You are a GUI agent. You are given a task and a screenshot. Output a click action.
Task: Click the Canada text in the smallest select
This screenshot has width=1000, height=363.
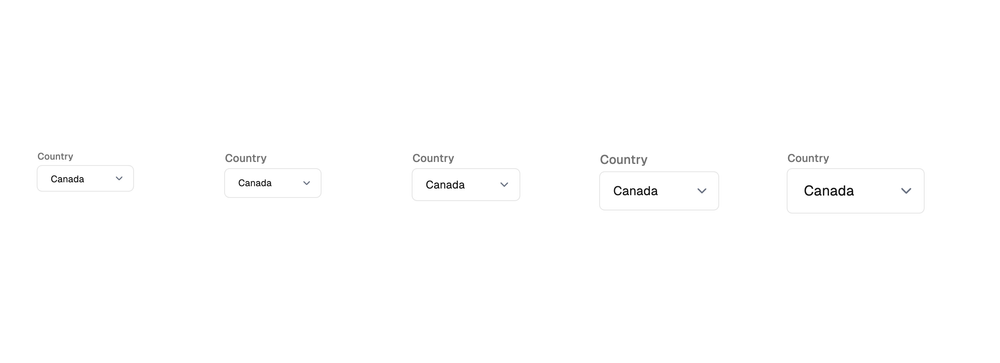(67, 179)
